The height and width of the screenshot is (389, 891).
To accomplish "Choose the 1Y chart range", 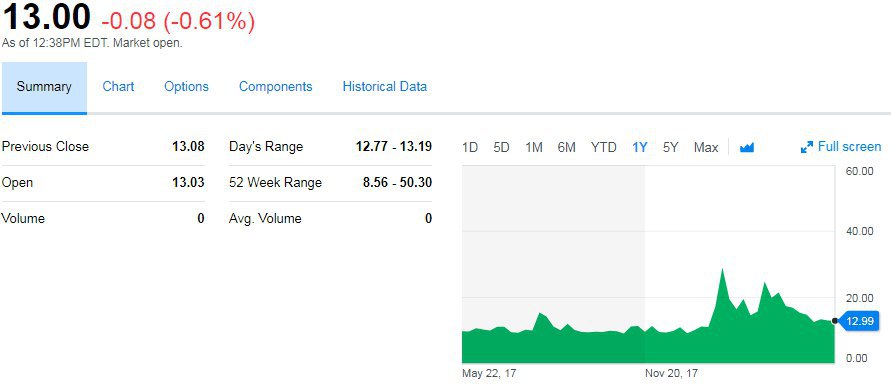I will tap(640, 148).
